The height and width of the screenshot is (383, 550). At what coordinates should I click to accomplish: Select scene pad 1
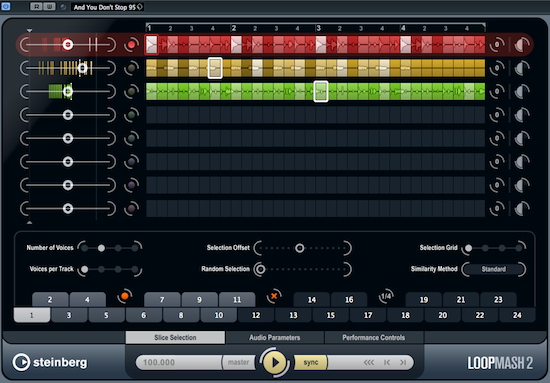click(x=32, y=315)
